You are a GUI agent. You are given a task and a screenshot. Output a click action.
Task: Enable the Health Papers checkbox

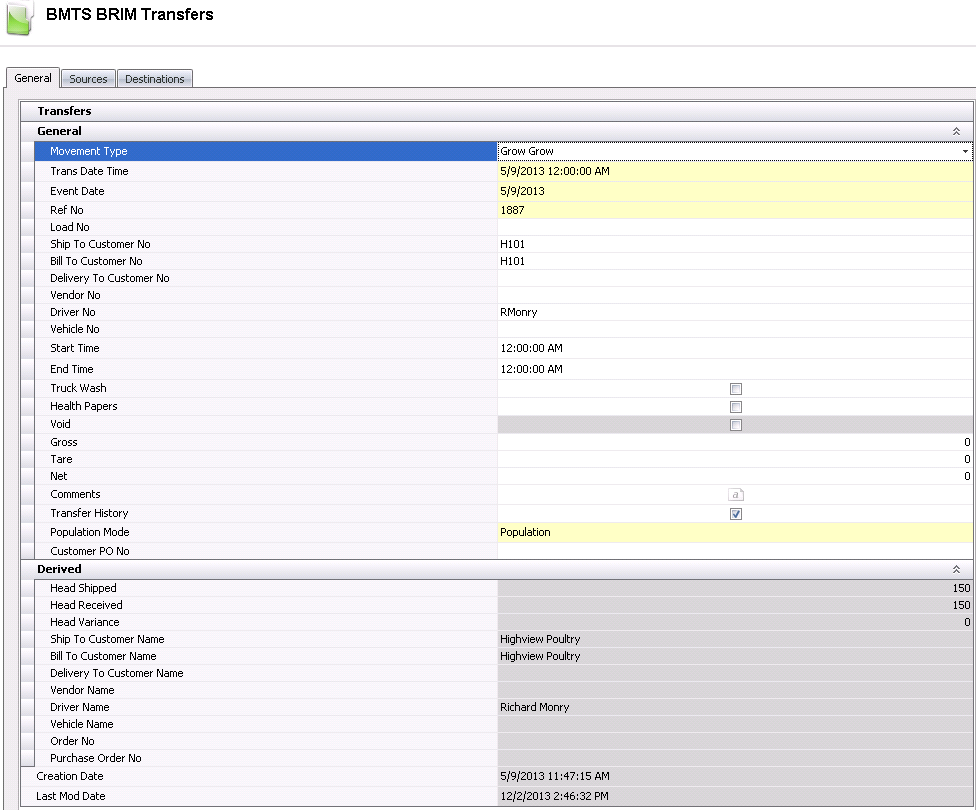735,407
